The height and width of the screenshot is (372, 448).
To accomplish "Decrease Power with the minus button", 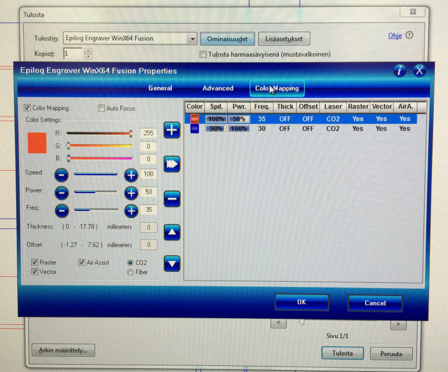I will (x=61, y=193).
